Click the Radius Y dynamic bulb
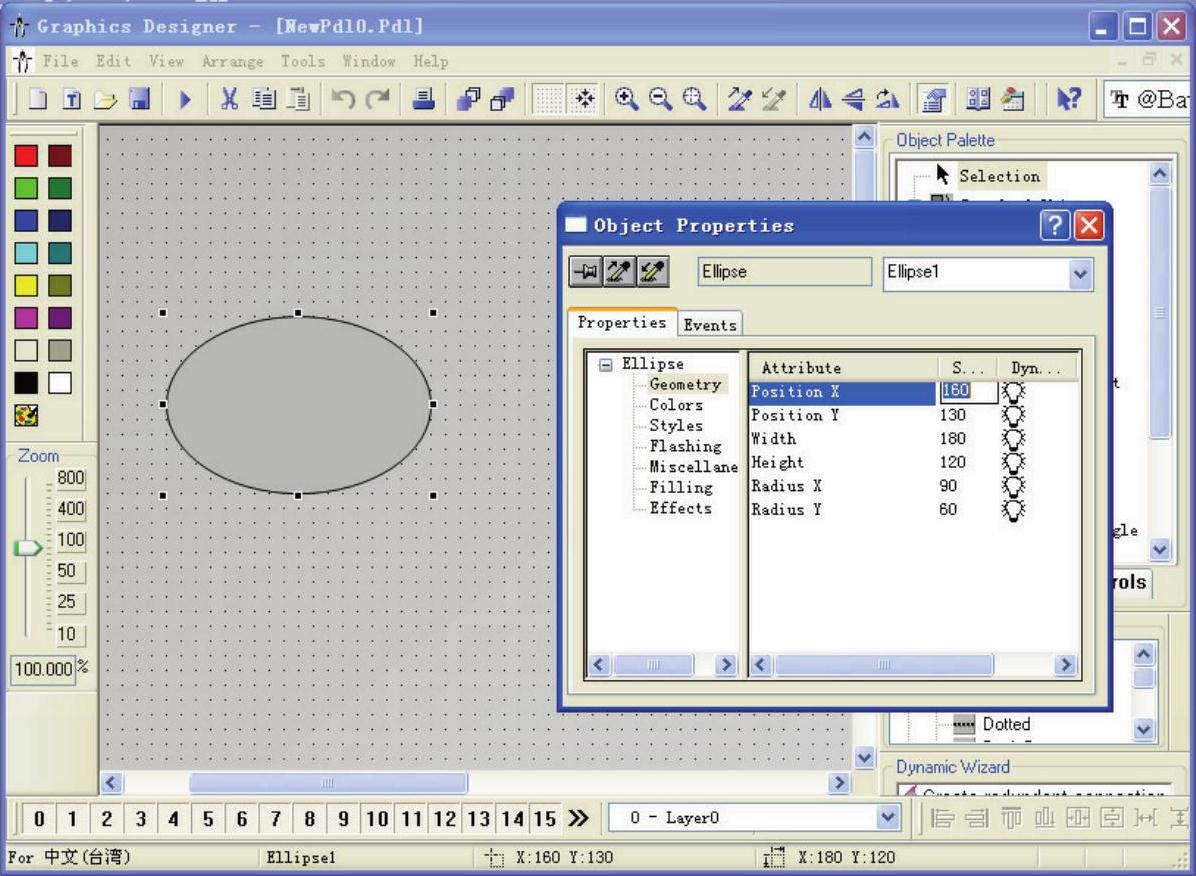This screenshot has height=876, width=1196. coord(1013,510)
